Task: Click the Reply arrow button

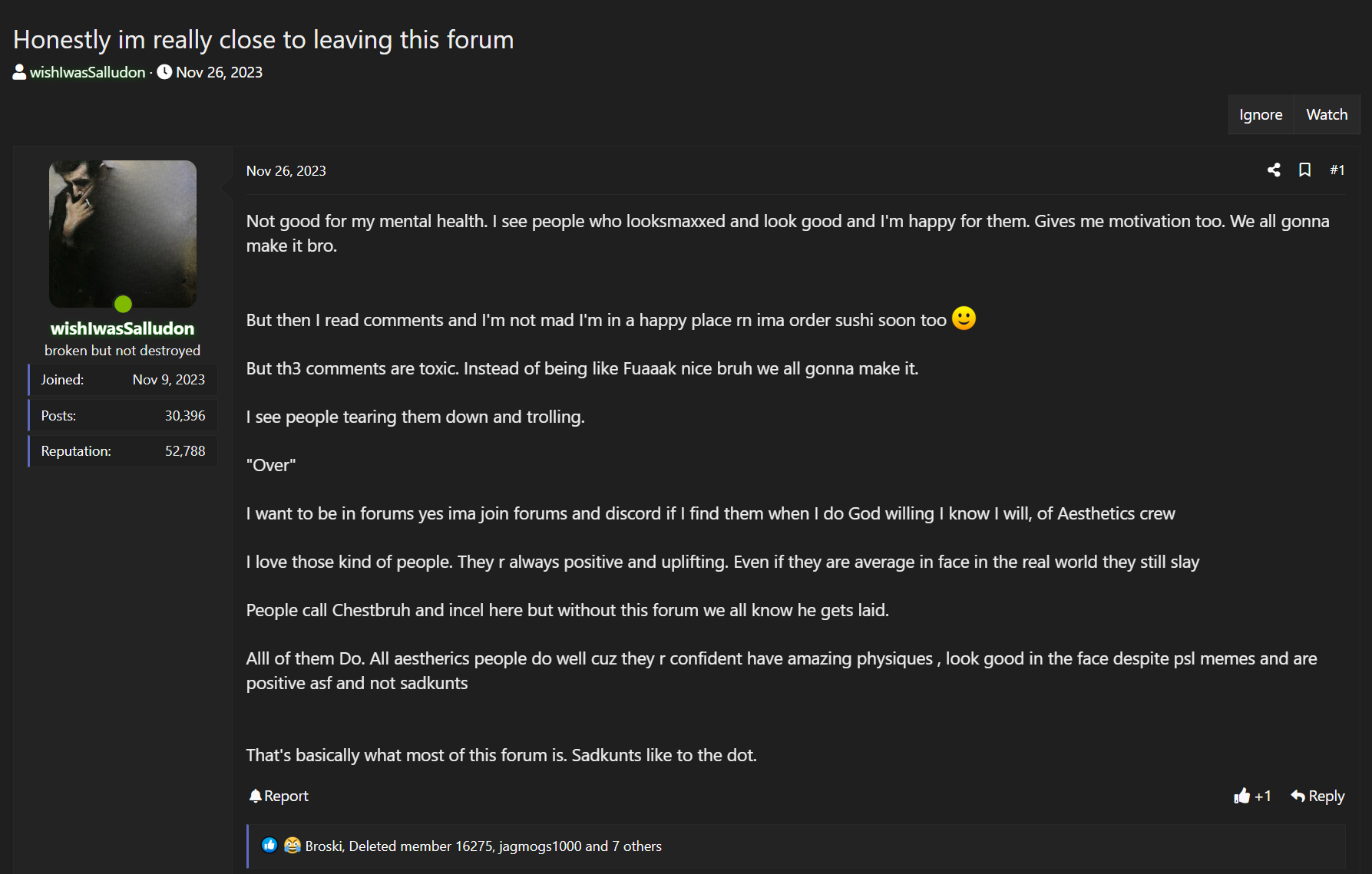Action: point(1317,796)
